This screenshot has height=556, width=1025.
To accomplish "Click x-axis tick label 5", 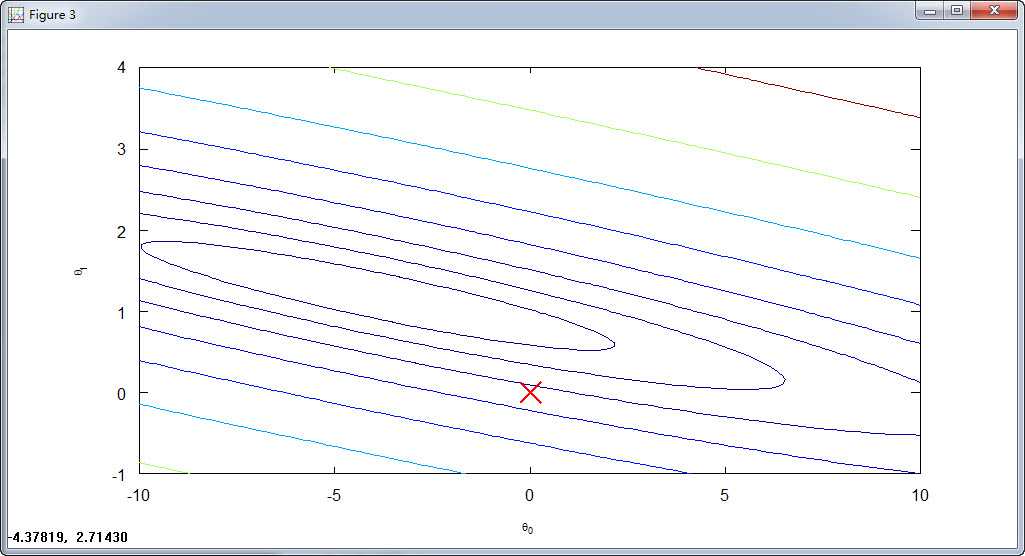I will coord(724,495).
